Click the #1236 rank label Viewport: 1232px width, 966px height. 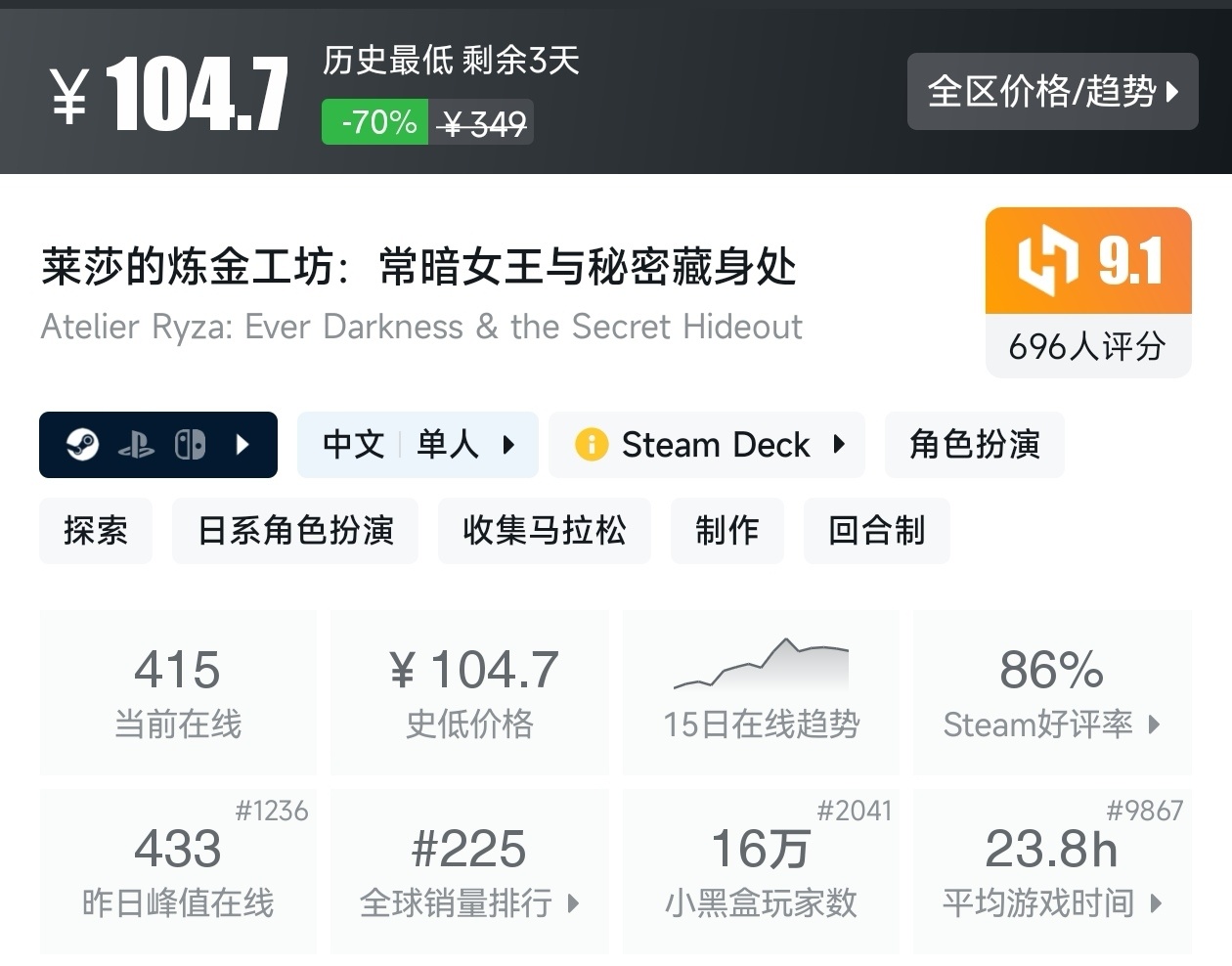272,811
